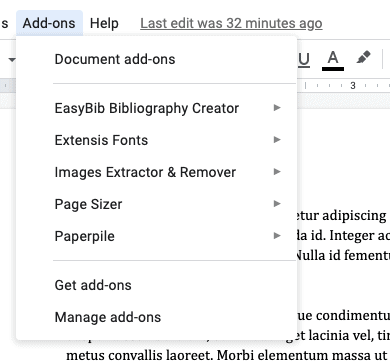Open Paperpile submenu
Screen dimensions: 390x364
tap(157, 236)
